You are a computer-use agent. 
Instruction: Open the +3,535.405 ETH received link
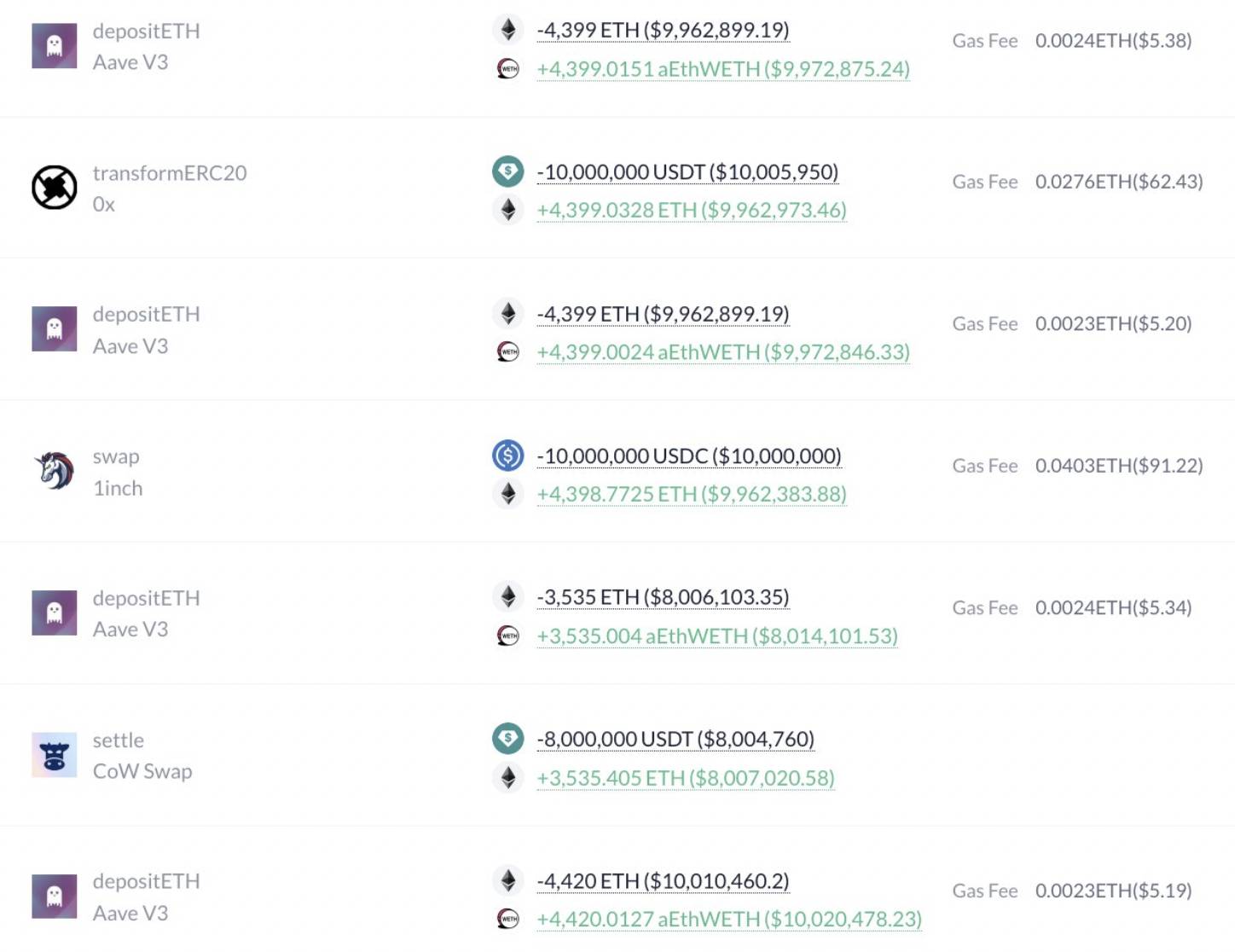[x=686, y=778]
